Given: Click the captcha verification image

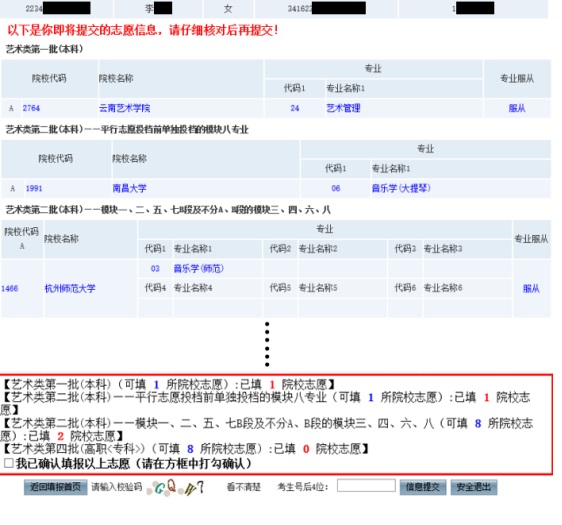Looking at the screenshot, I should (x=175, y=487).
